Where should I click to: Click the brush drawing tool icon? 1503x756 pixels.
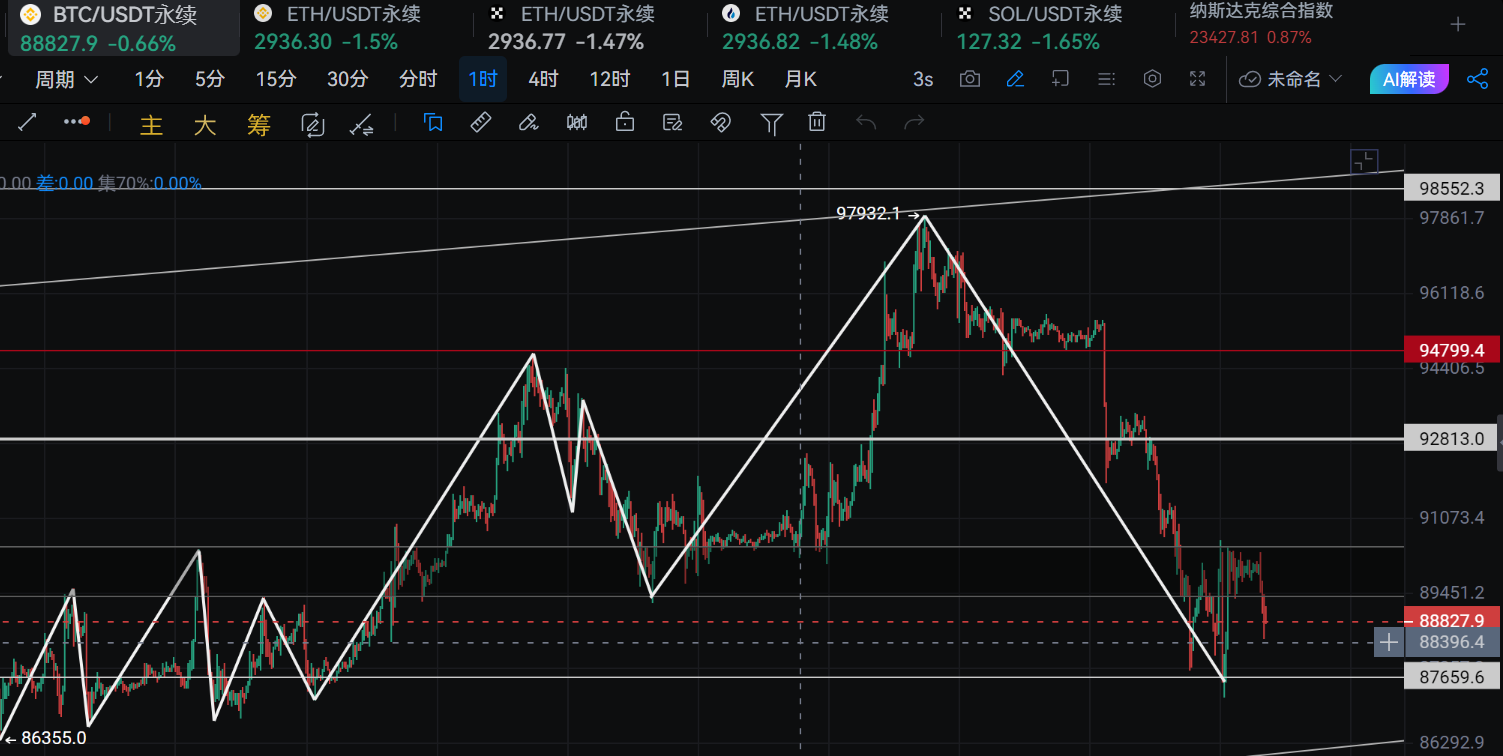click(528, 122)
